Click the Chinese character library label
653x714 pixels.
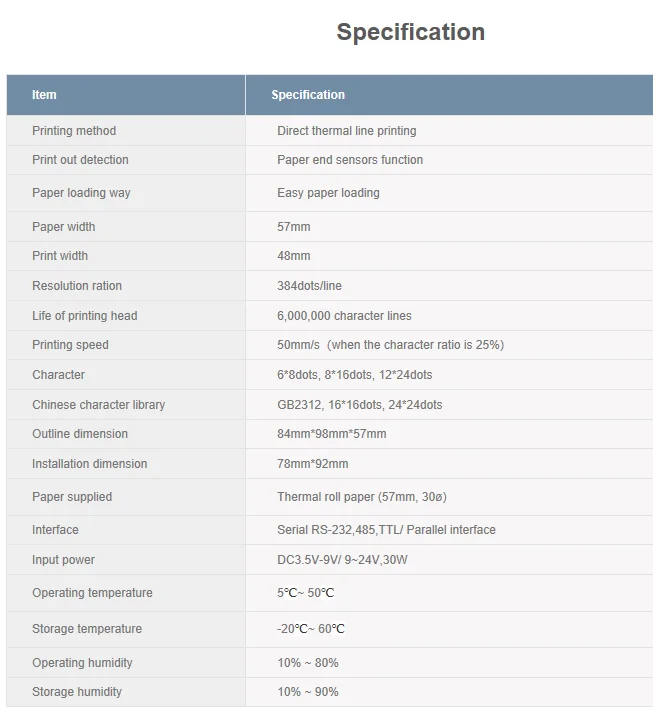point(98,405)
